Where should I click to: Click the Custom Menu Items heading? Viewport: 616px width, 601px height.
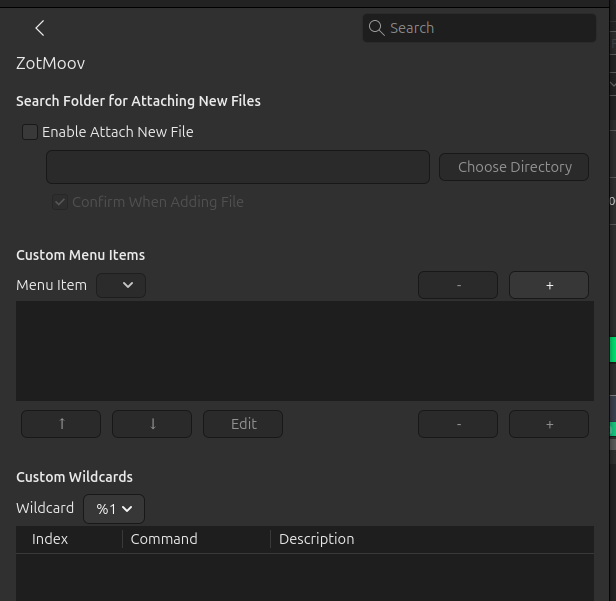[x=81, y=255]
